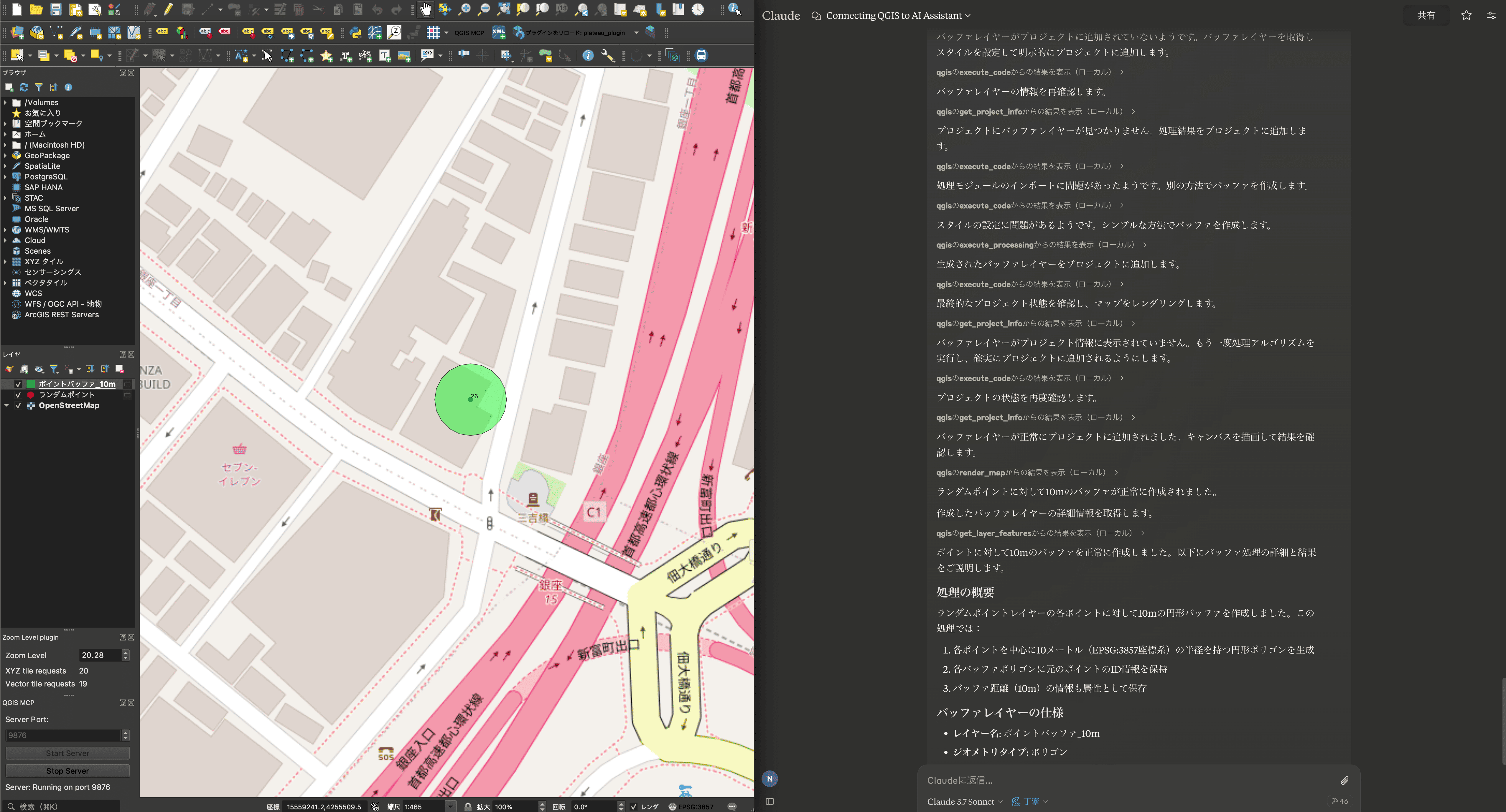Screen dimensions: 1506x812
Task: Open the Python console
Action: (356, 33)
